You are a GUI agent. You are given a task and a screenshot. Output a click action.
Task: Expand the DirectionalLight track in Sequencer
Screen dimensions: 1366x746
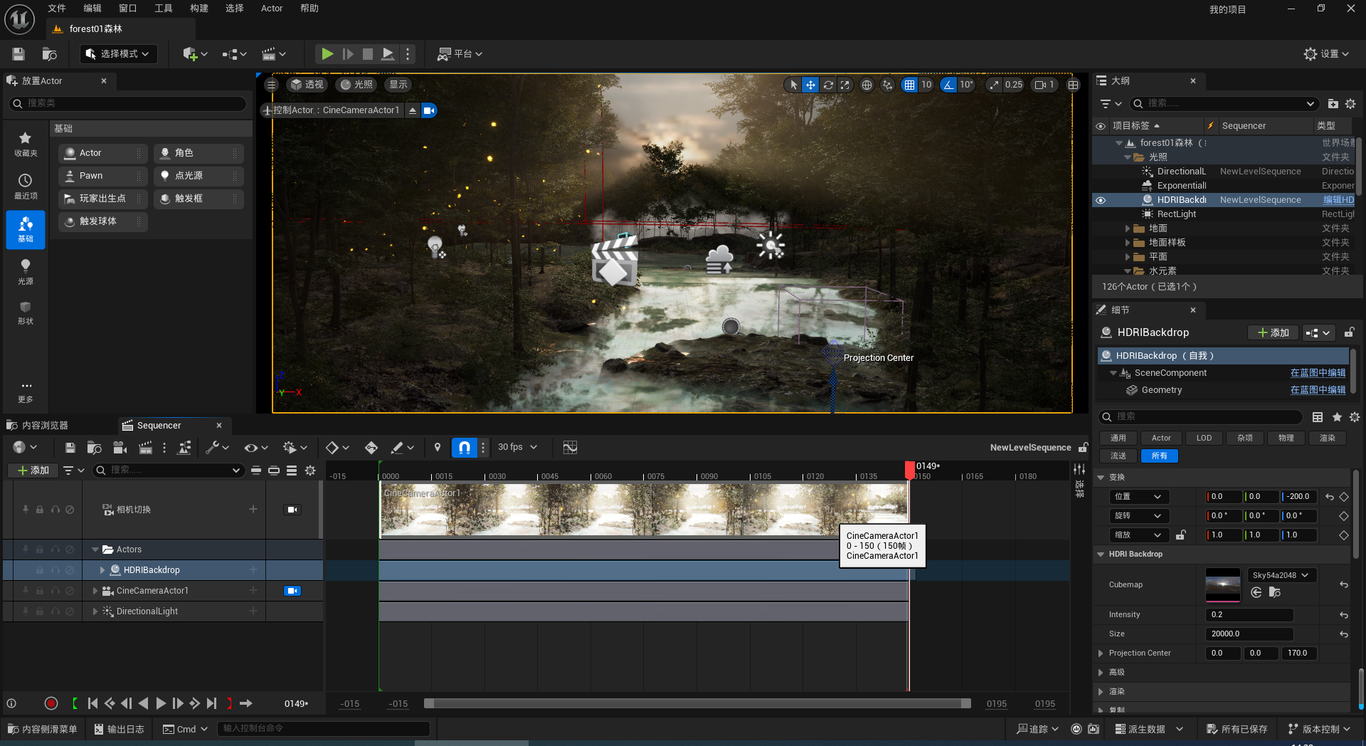96,611
